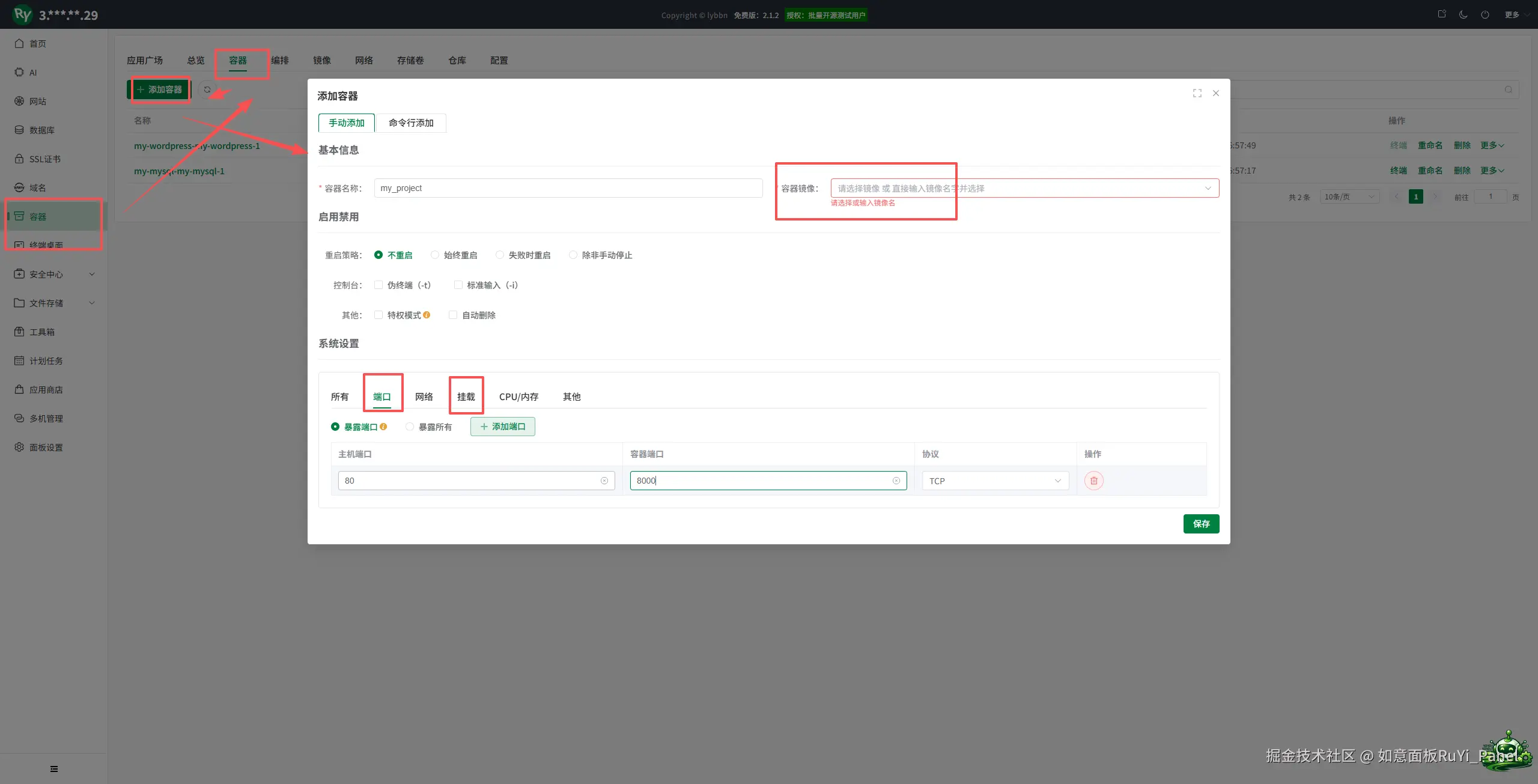Open the top-right 更多 menu
Screen dimensions: 1538x784
tap(1516, 14)
